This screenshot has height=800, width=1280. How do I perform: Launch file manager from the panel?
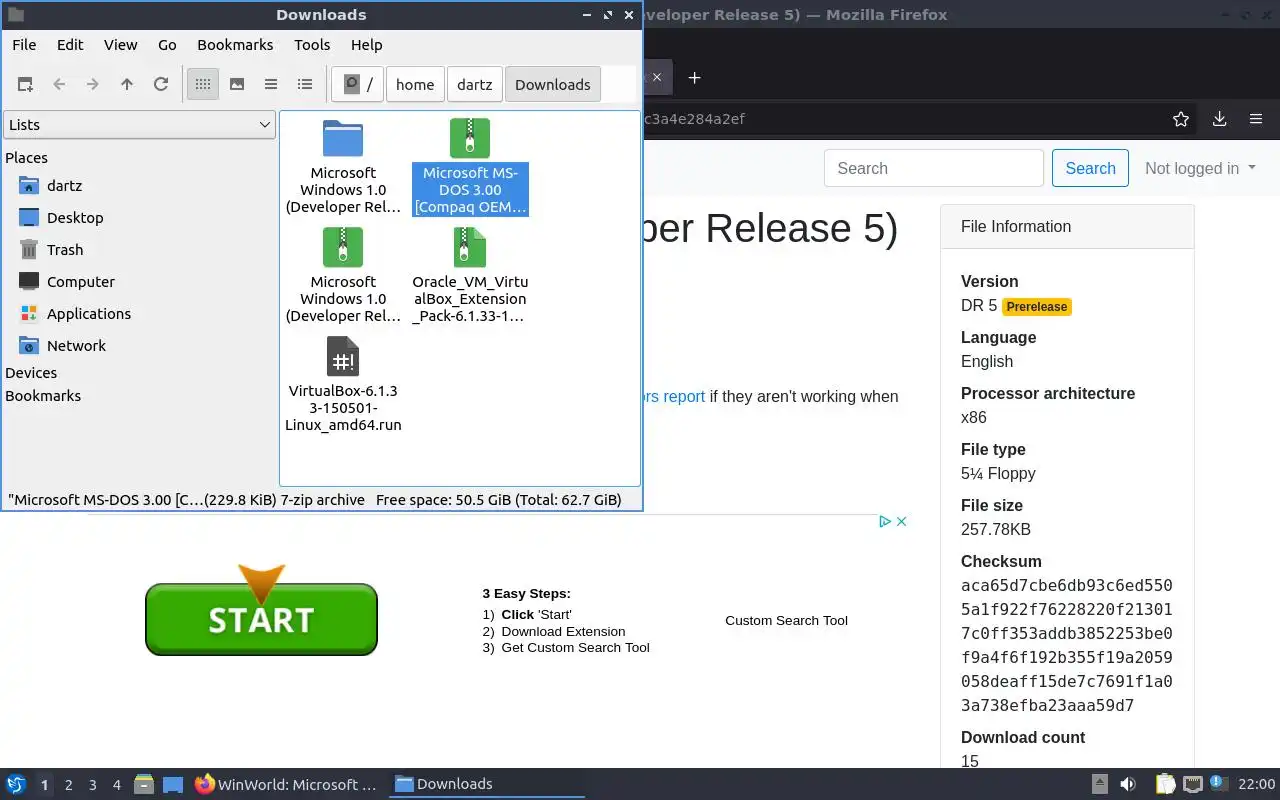[x=144, y=784]
